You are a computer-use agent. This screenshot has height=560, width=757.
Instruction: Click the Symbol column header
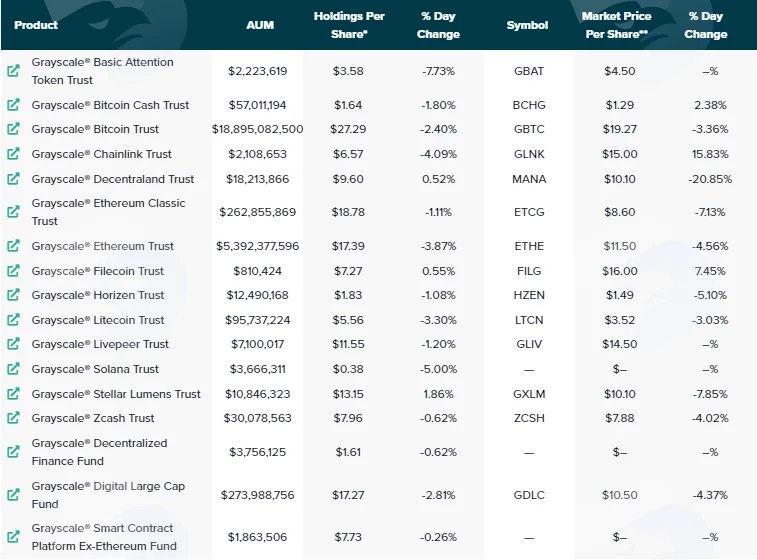pos(527,25)
